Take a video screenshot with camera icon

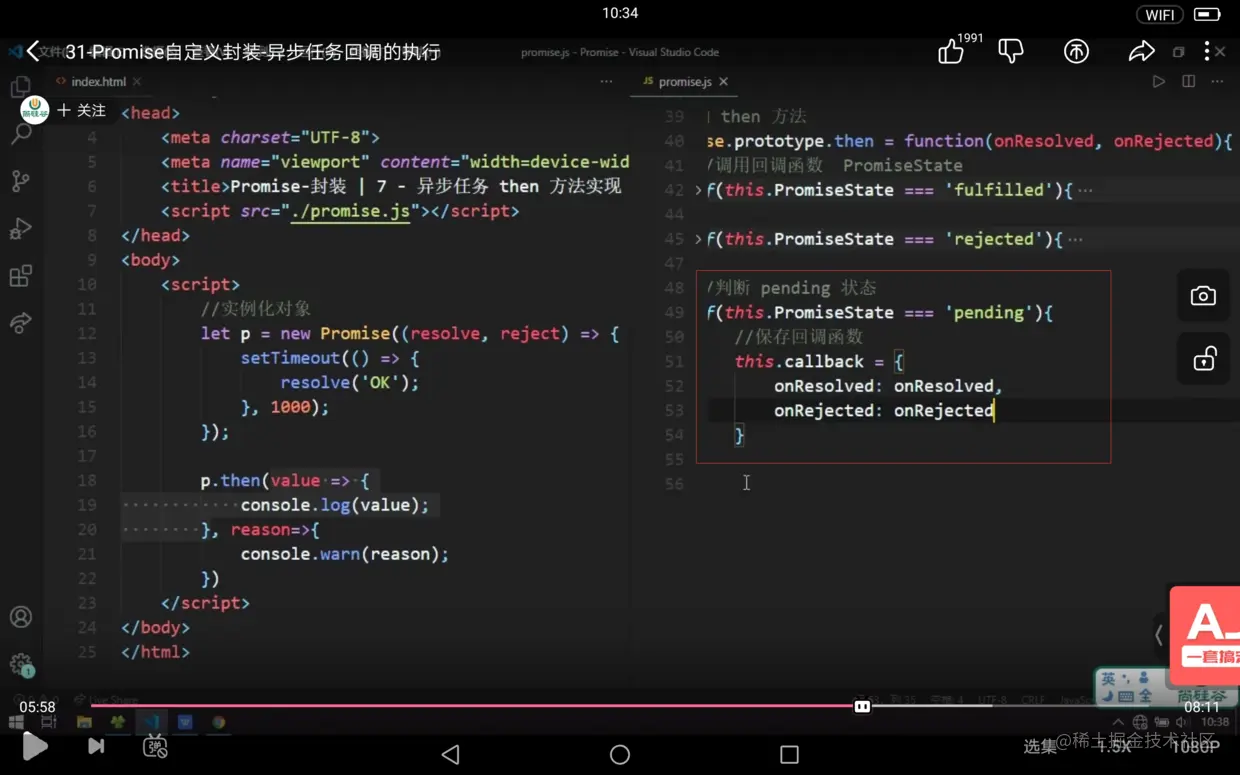[1203, 296]
